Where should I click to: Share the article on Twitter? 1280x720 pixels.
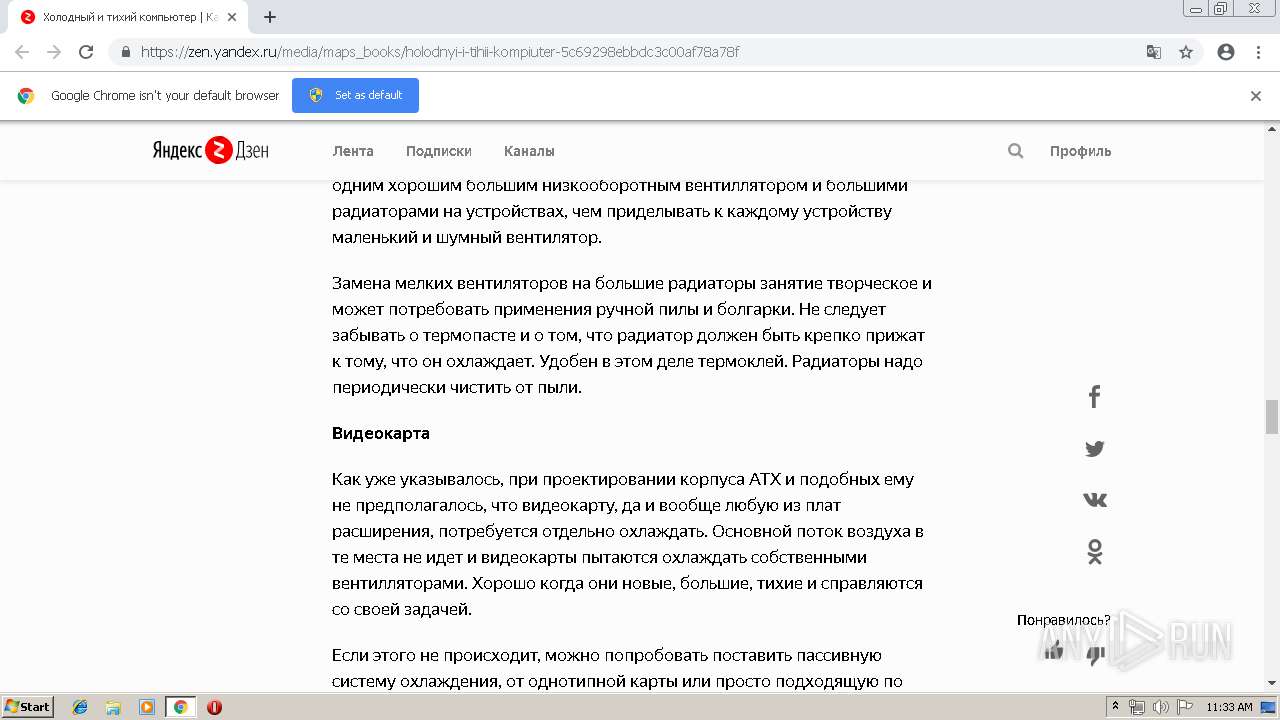tap(1094, 449)
